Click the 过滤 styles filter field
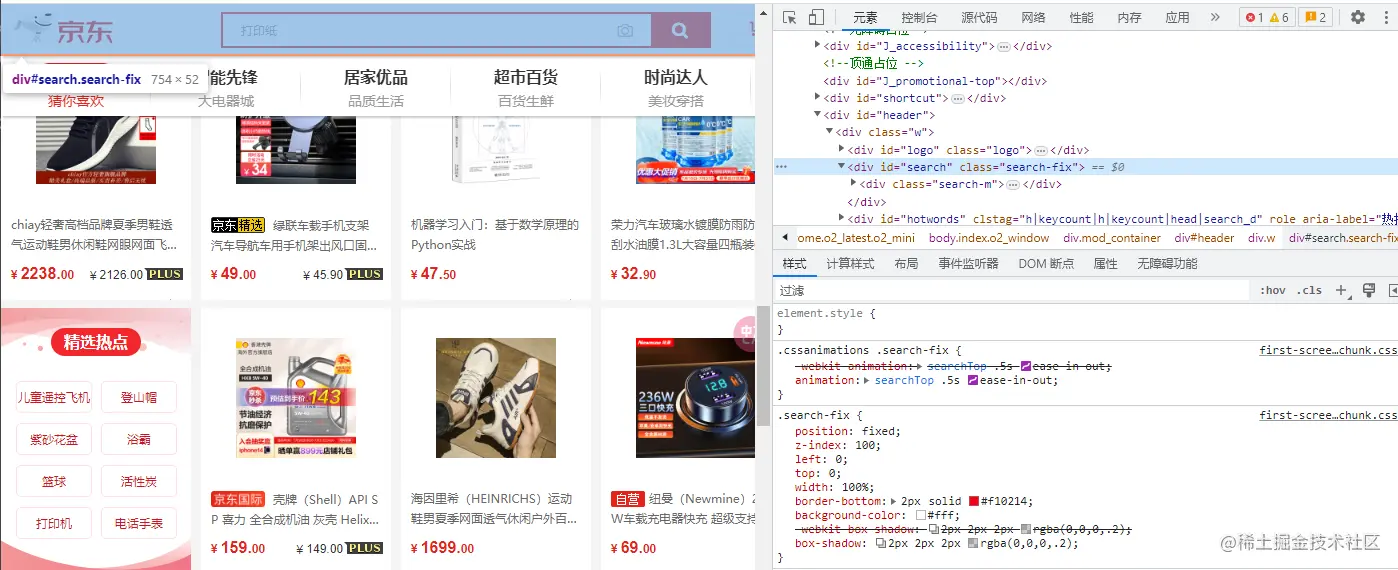This screenshot has height=570, width=1398. [1013, 290]
